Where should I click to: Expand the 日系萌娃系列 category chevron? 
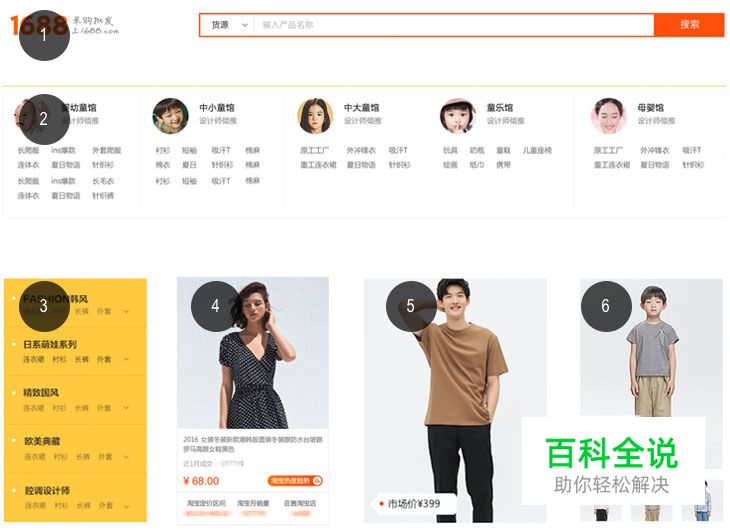126,359
